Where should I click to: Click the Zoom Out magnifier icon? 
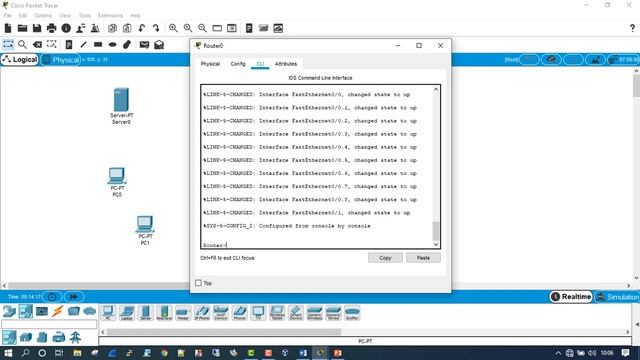pyautogui.click(x=202, y=28)
